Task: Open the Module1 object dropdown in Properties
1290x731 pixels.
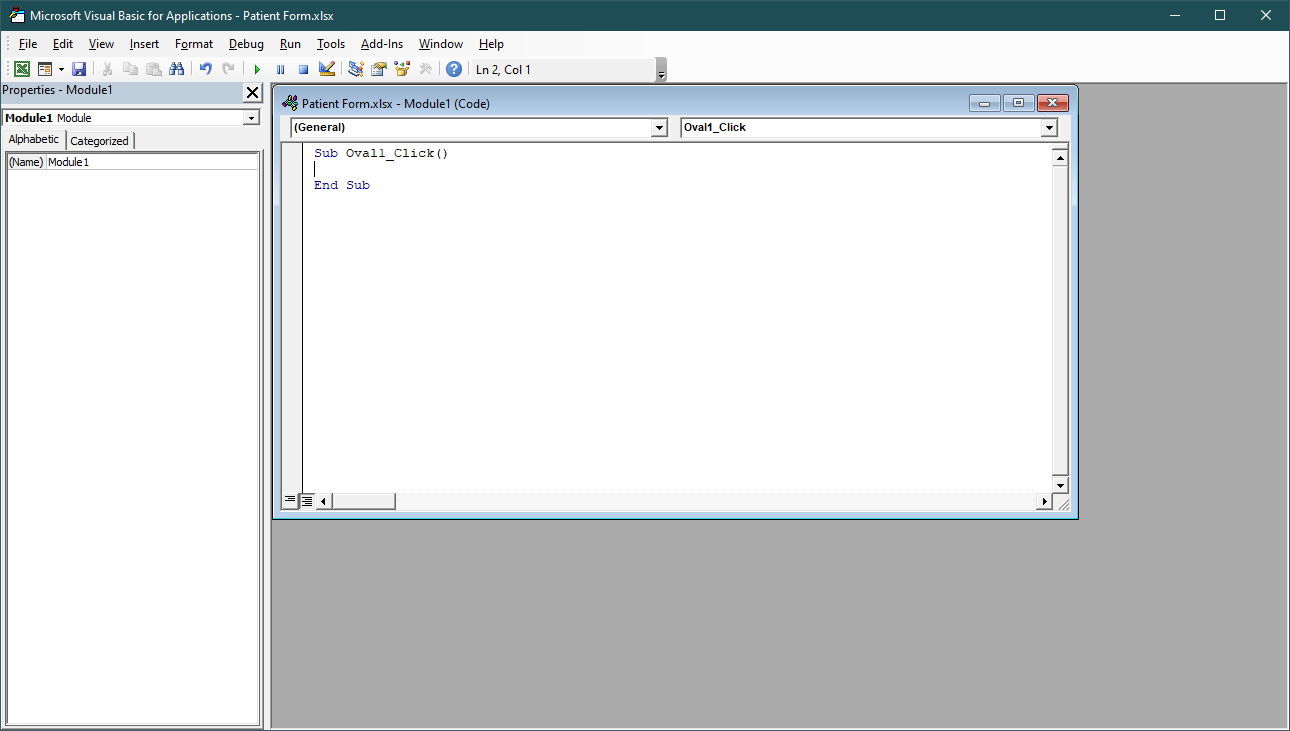Action: 251,118
